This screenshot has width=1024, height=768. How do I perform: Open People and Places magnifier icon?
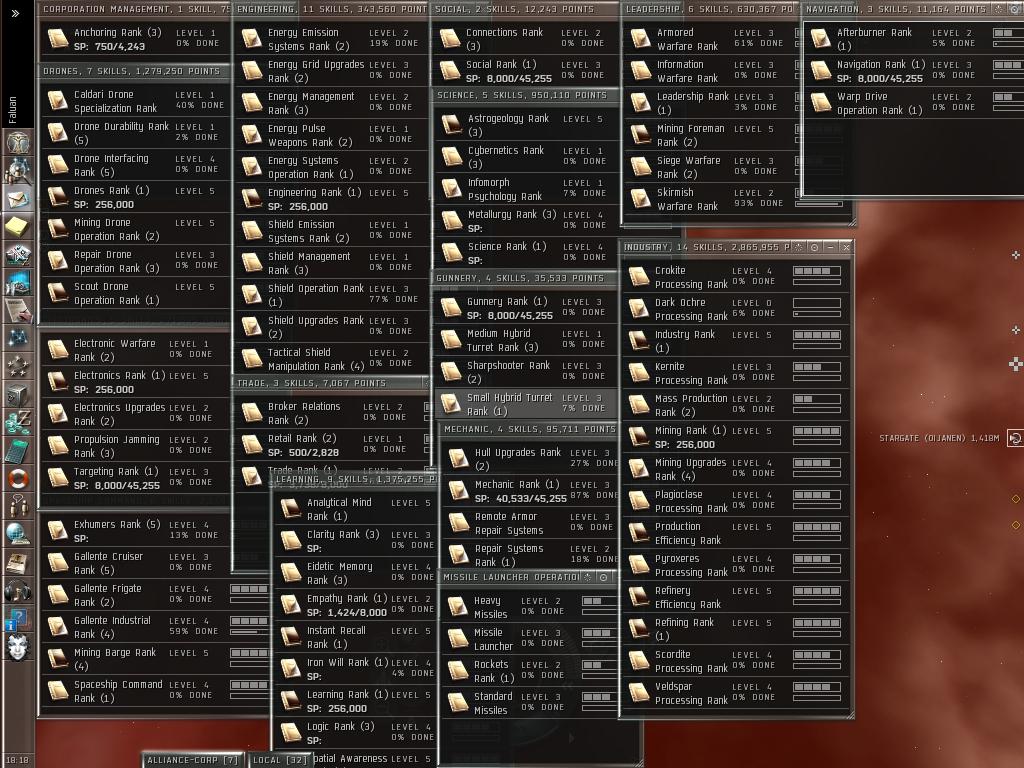tap(18, 170)
